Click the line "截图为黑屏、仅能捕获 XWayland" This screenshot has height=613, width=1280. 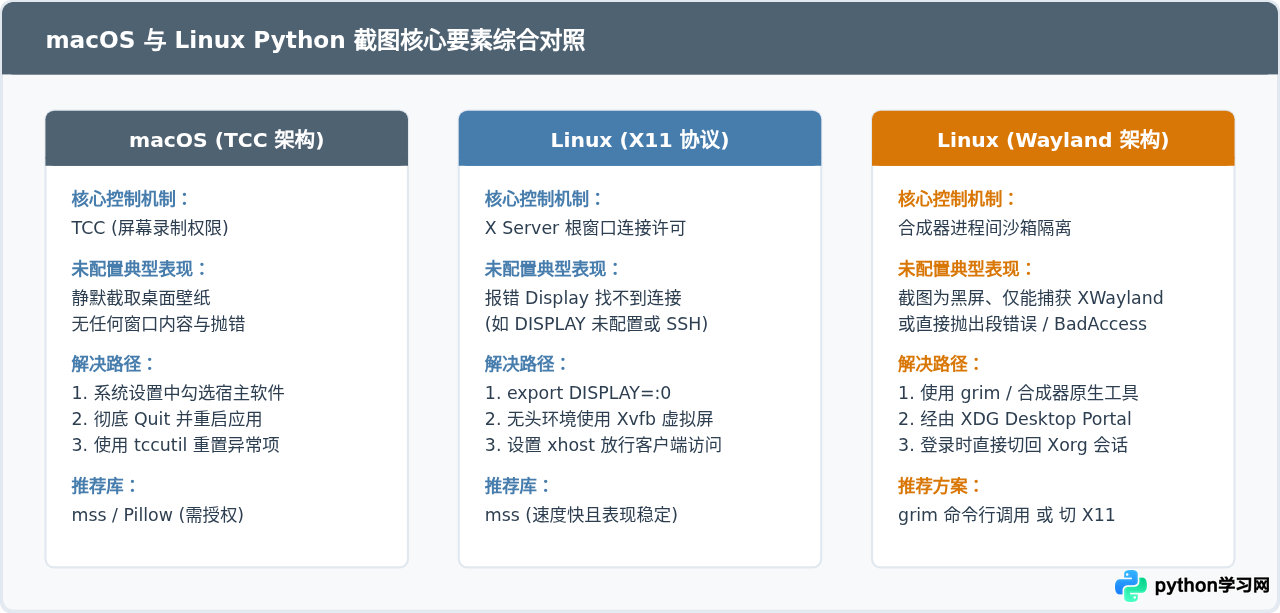[x=1031, y=298]
